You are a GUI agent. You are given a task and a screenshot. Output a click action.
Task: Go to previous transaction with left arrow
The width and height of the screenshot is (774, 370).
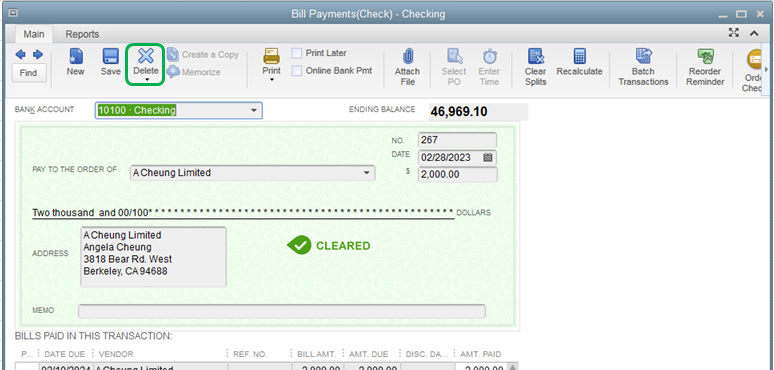[x=20, y=54]
